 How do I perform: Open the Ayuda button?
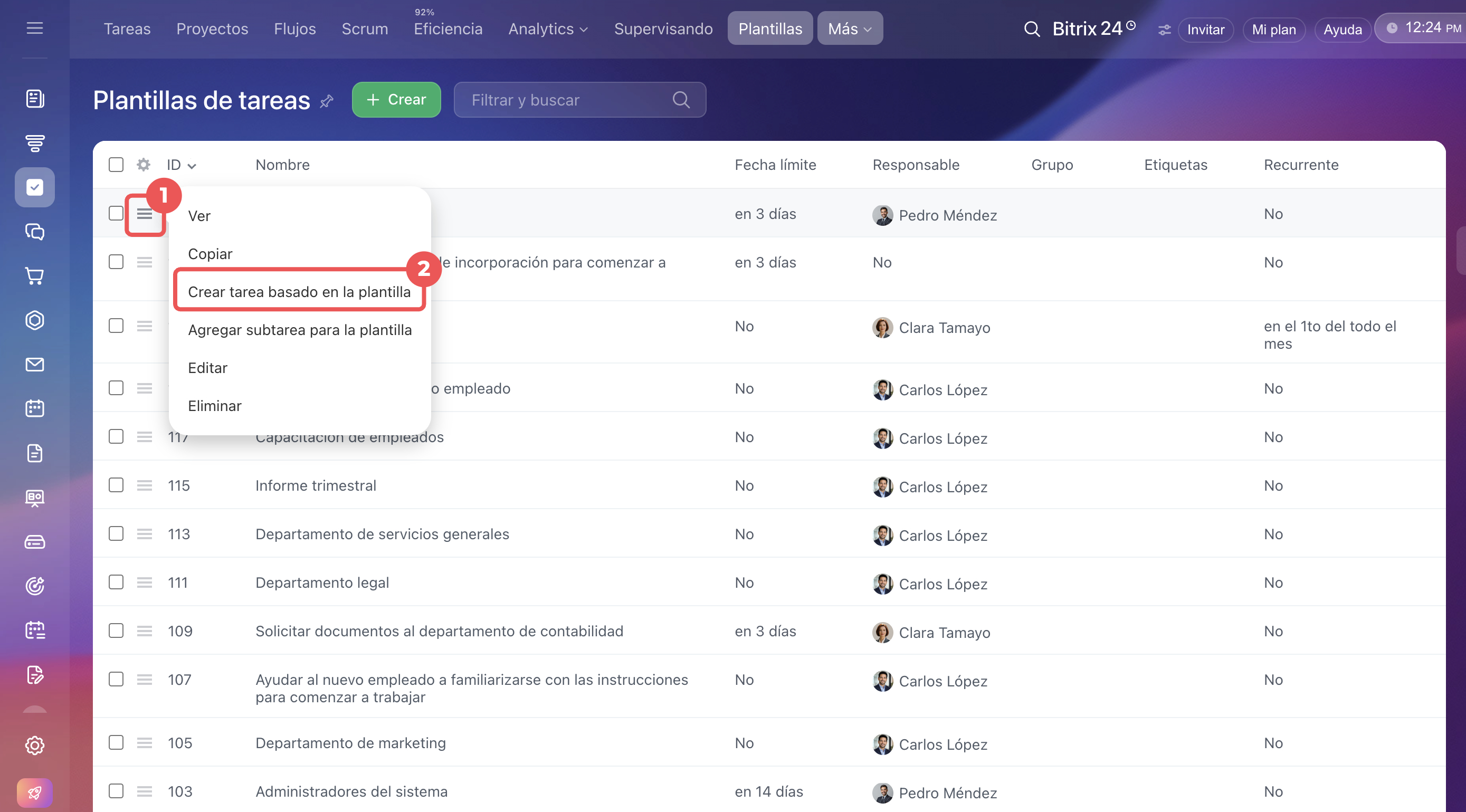(1343, 30)
